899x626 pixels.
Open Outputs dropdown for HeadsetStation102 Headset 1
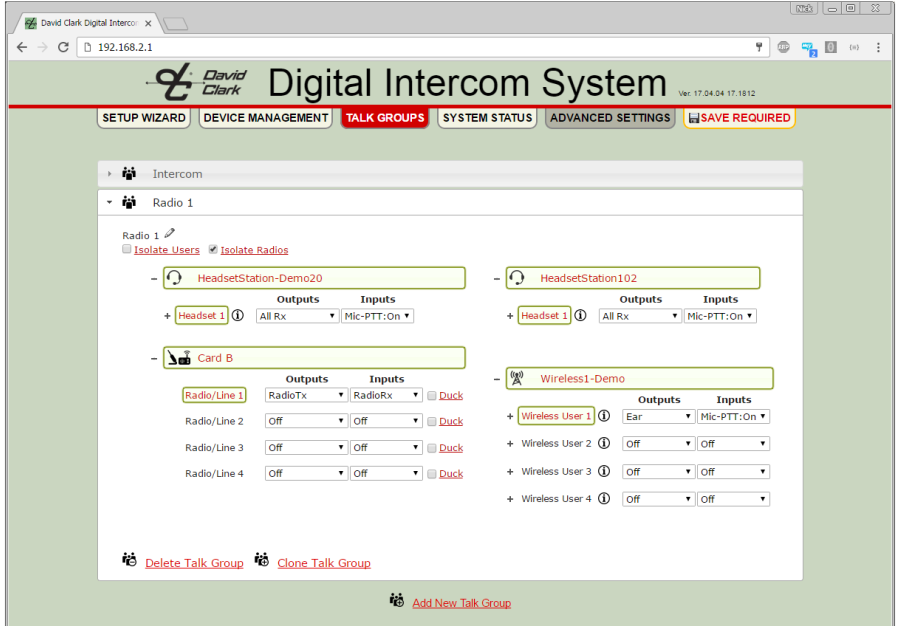click(x=640, y=316)
